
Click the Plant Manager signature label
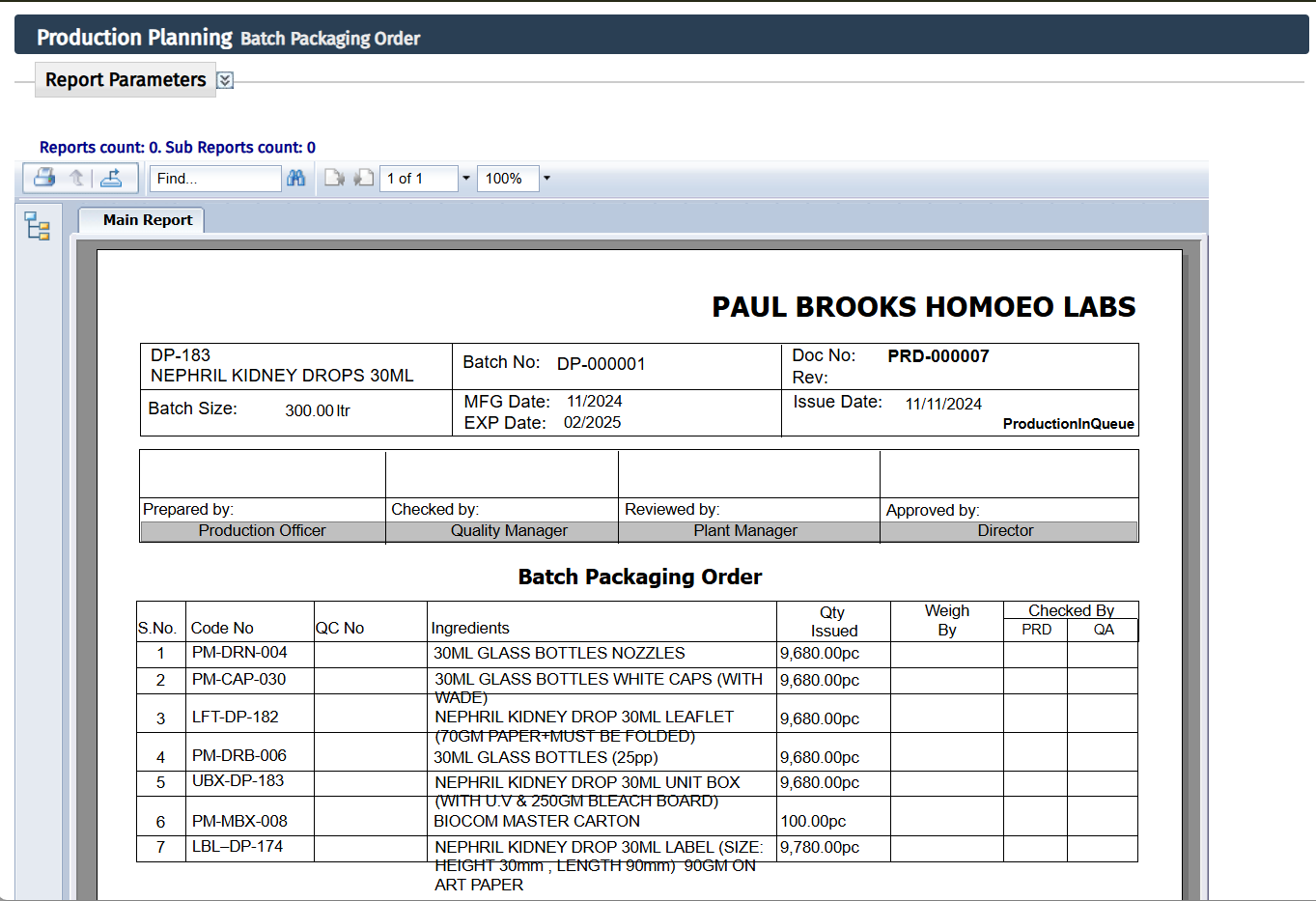pos(745,531)
